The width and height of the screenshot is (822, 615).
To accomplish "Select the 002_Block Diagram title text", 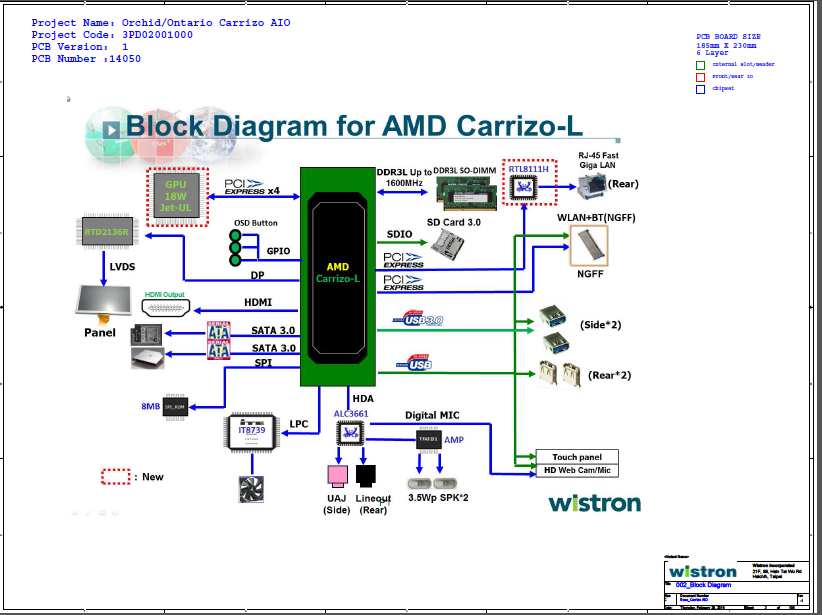I will 703,585.
